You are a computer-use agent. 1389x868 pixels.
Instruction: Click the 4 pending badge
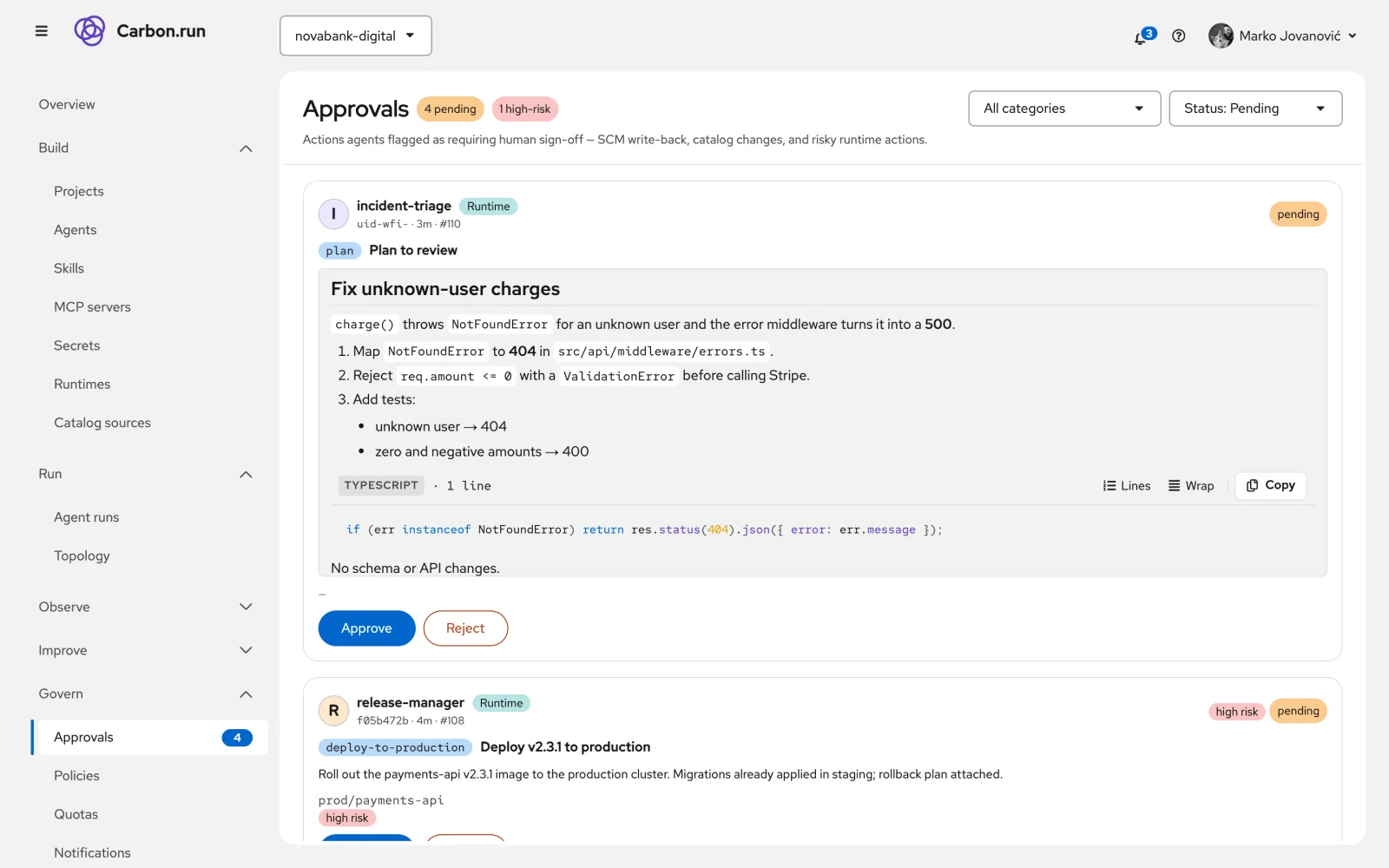[450, 109]
